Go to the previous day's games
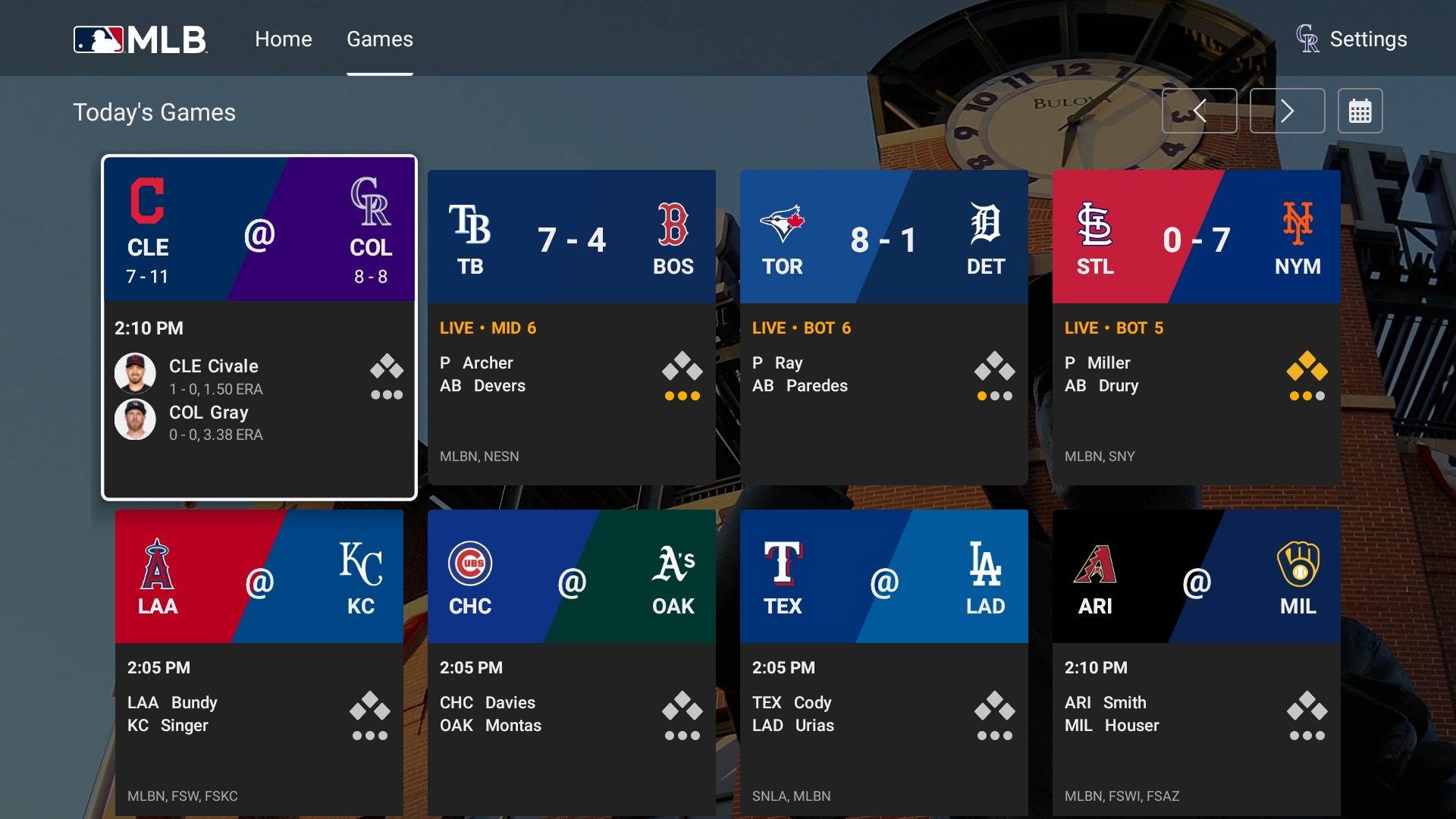This screenshot has height=819, width=1456. pyautogui.click(x=1200, y=111)
